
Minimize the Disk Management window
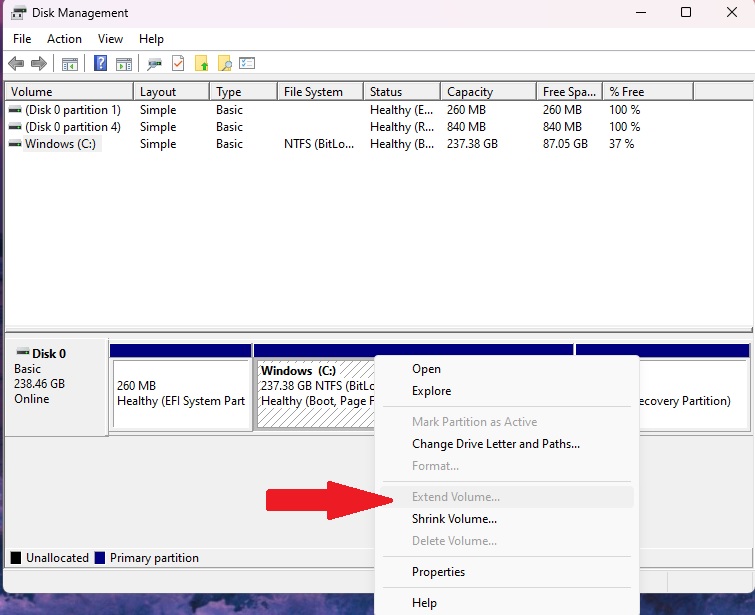[x=641, y=13]
